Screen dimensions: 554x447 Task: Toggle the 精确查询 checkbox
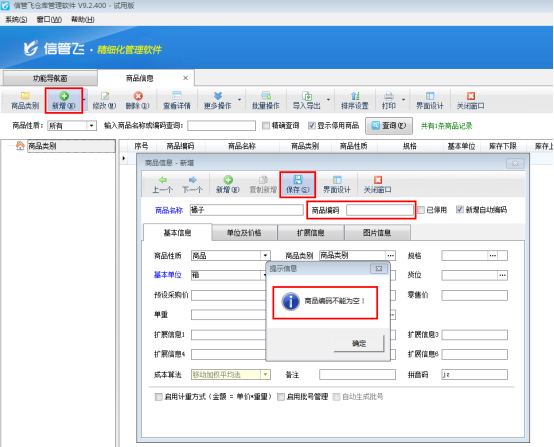pyautogui.click(x=266, y=125)
